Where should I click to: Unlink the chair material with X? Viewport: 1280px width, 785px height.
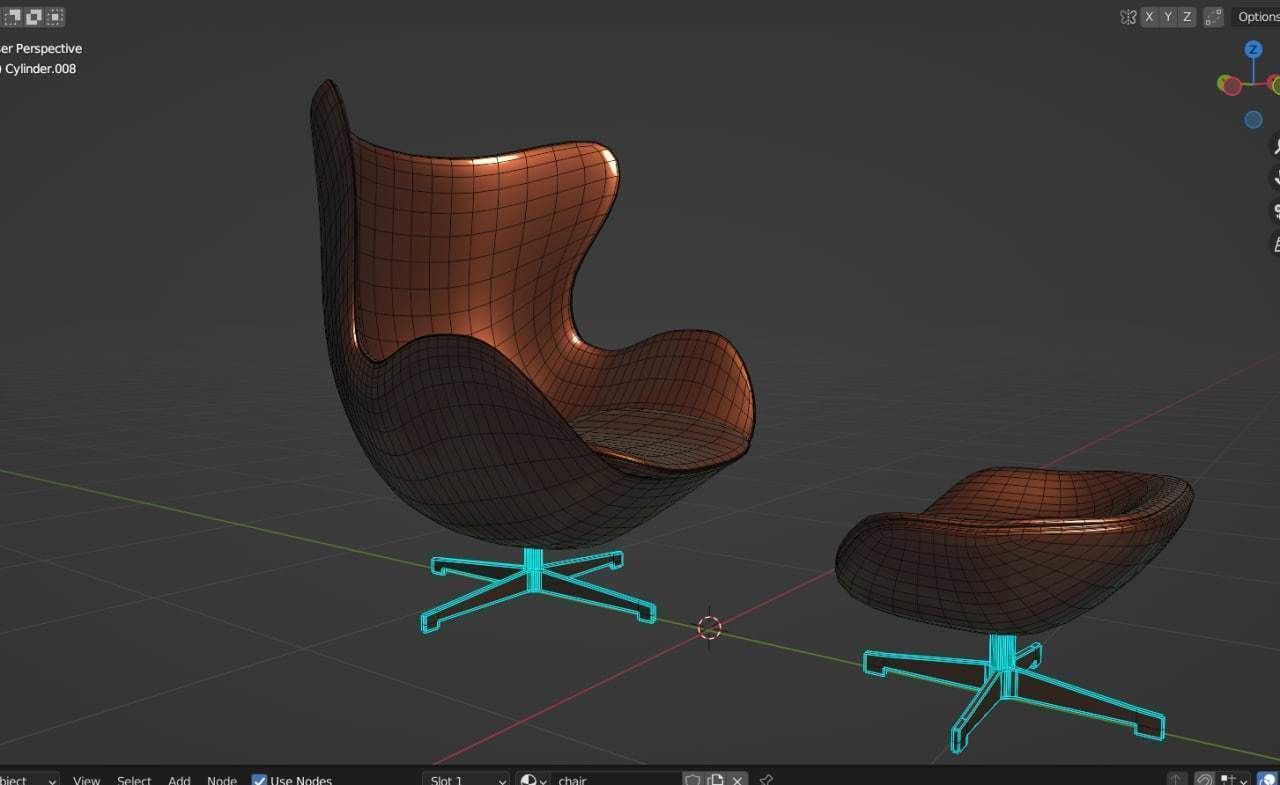(x=737, y=779)
